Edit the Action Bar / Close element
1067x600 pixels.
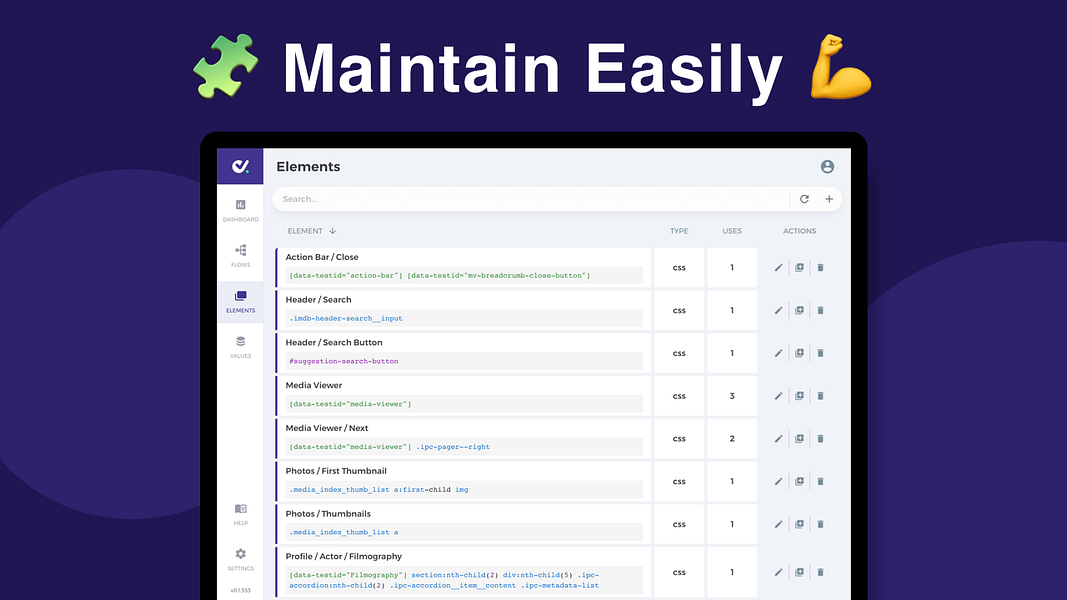point(778,267)
